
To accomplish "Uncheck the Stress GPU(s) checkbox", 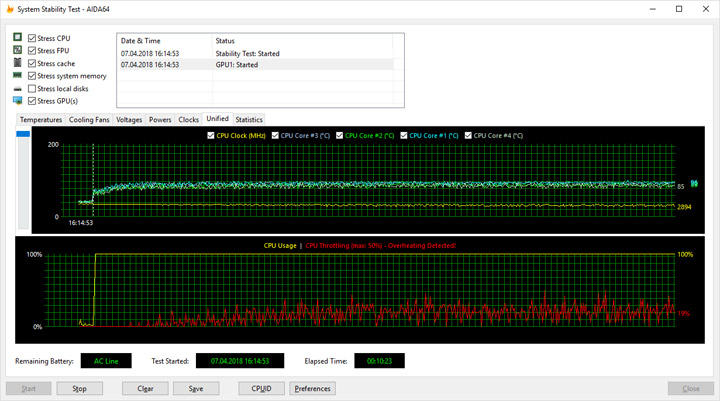I will [32, 101].
